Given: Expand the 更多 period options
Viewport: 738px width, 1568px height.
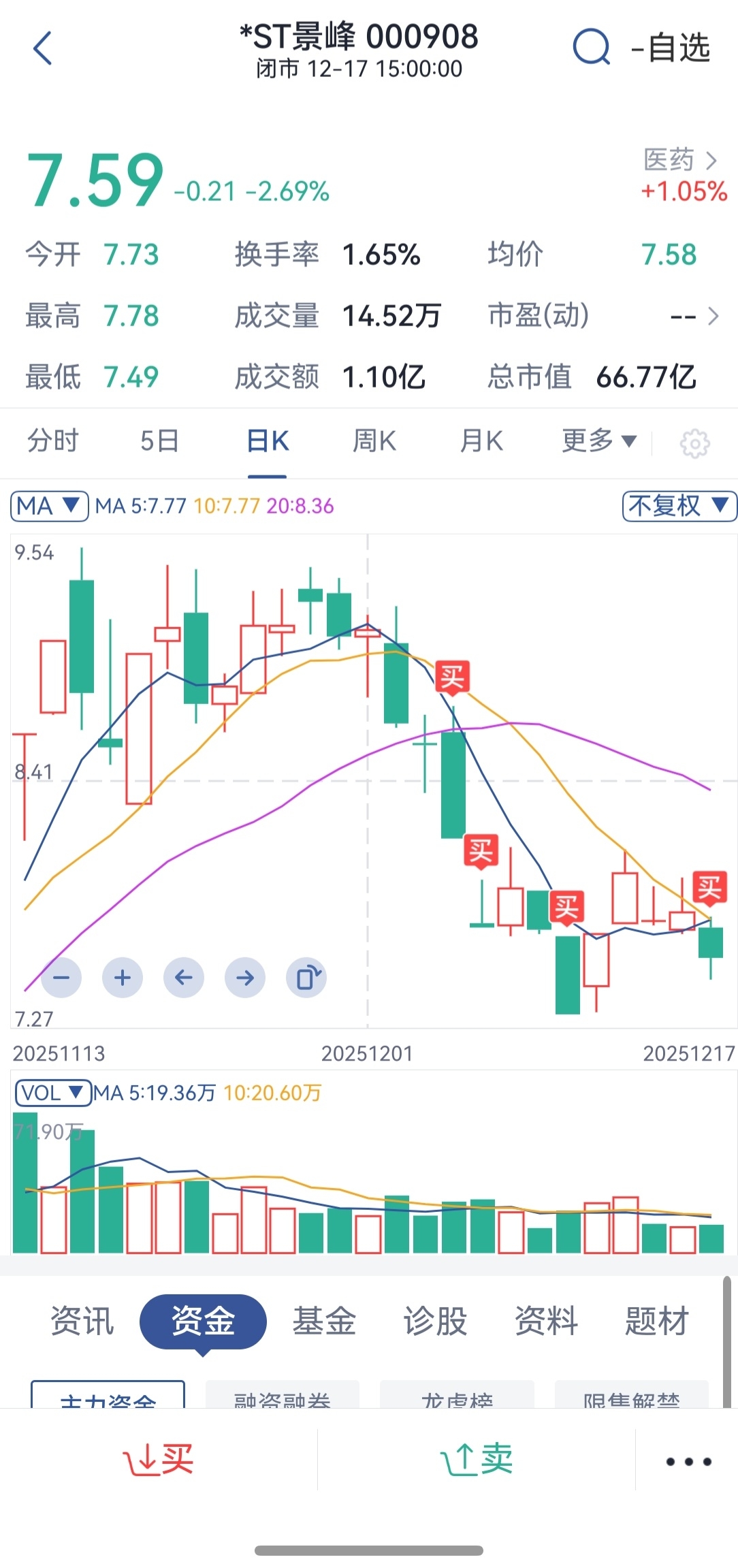Looking at the screenshot, I should tap(598, 441).
